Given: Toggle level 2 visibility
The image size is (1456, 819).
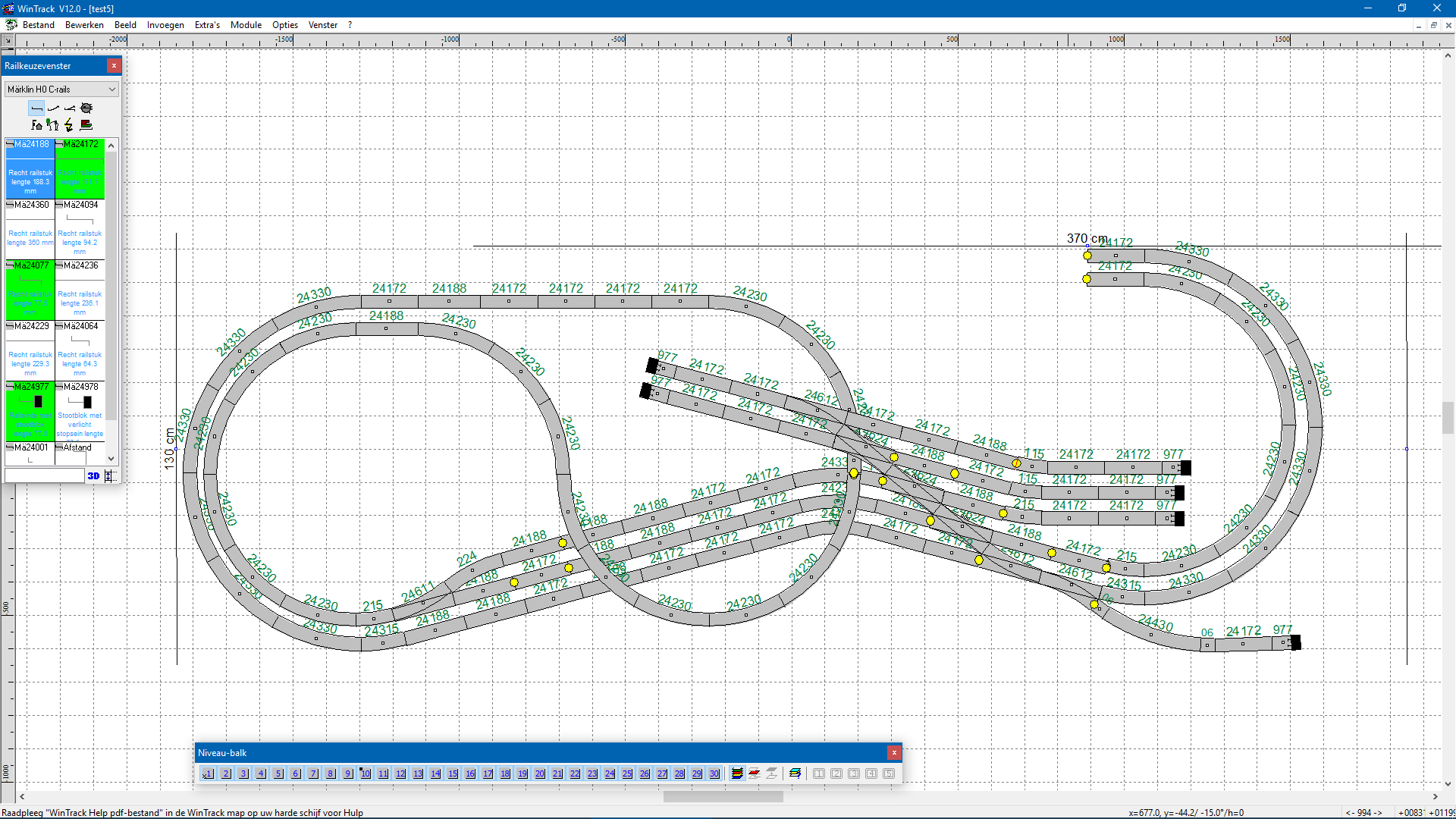Looking at the screenshot, I should tap(226, 773).
